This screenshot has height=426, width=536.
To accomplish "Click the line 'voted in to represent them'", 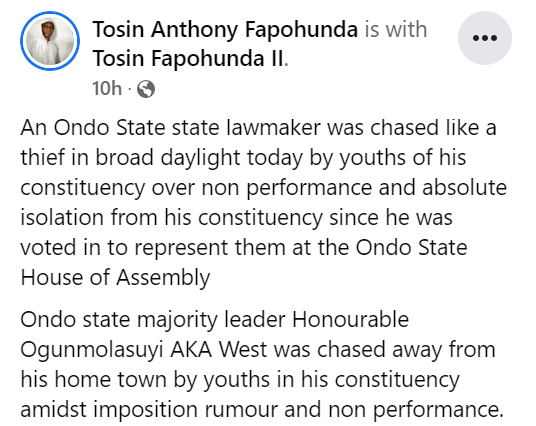I will [x=244, y=248].
